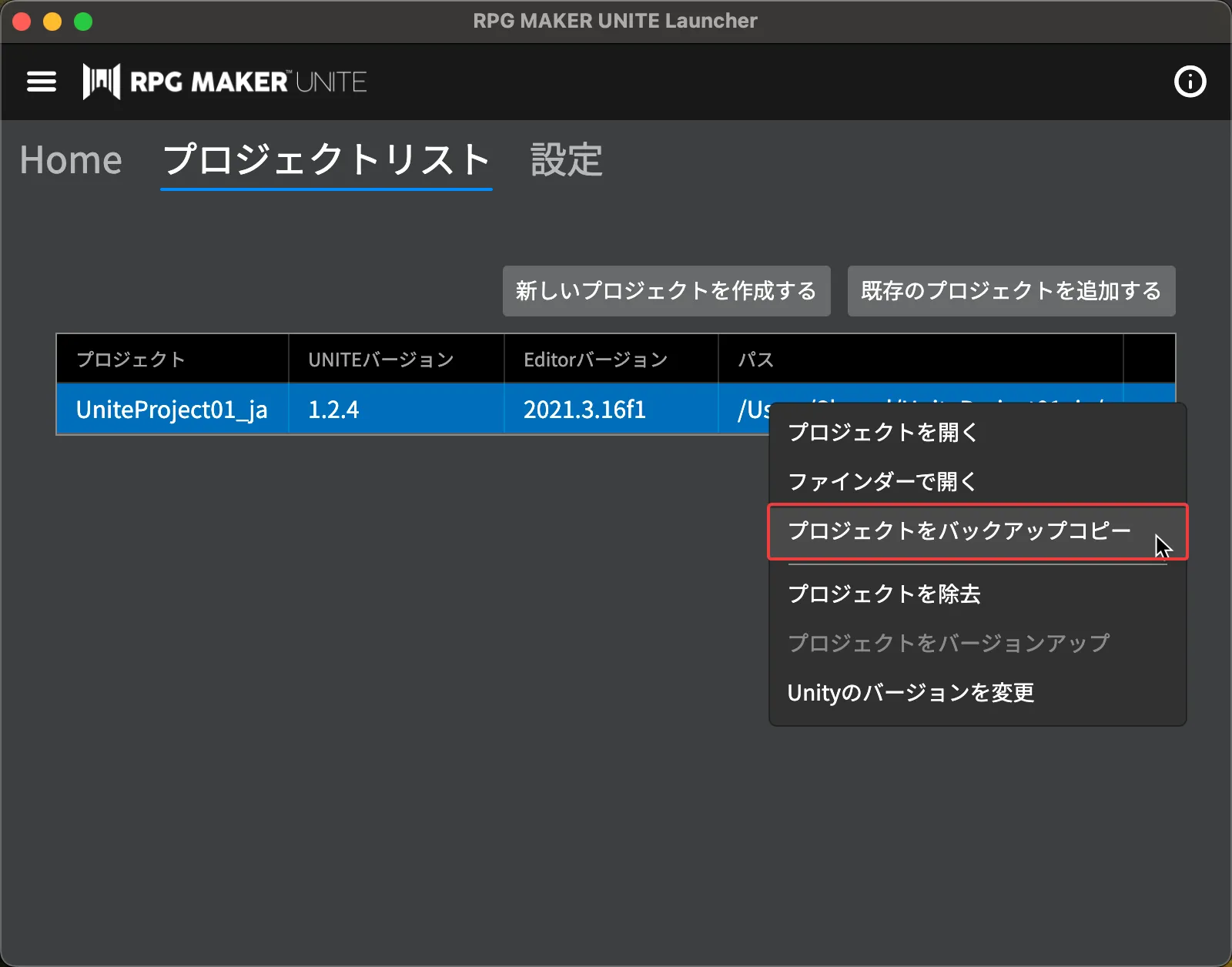Open the info icon in header
The width and height of the screenshot is (1232, 967).
(x=1190, y=82)
